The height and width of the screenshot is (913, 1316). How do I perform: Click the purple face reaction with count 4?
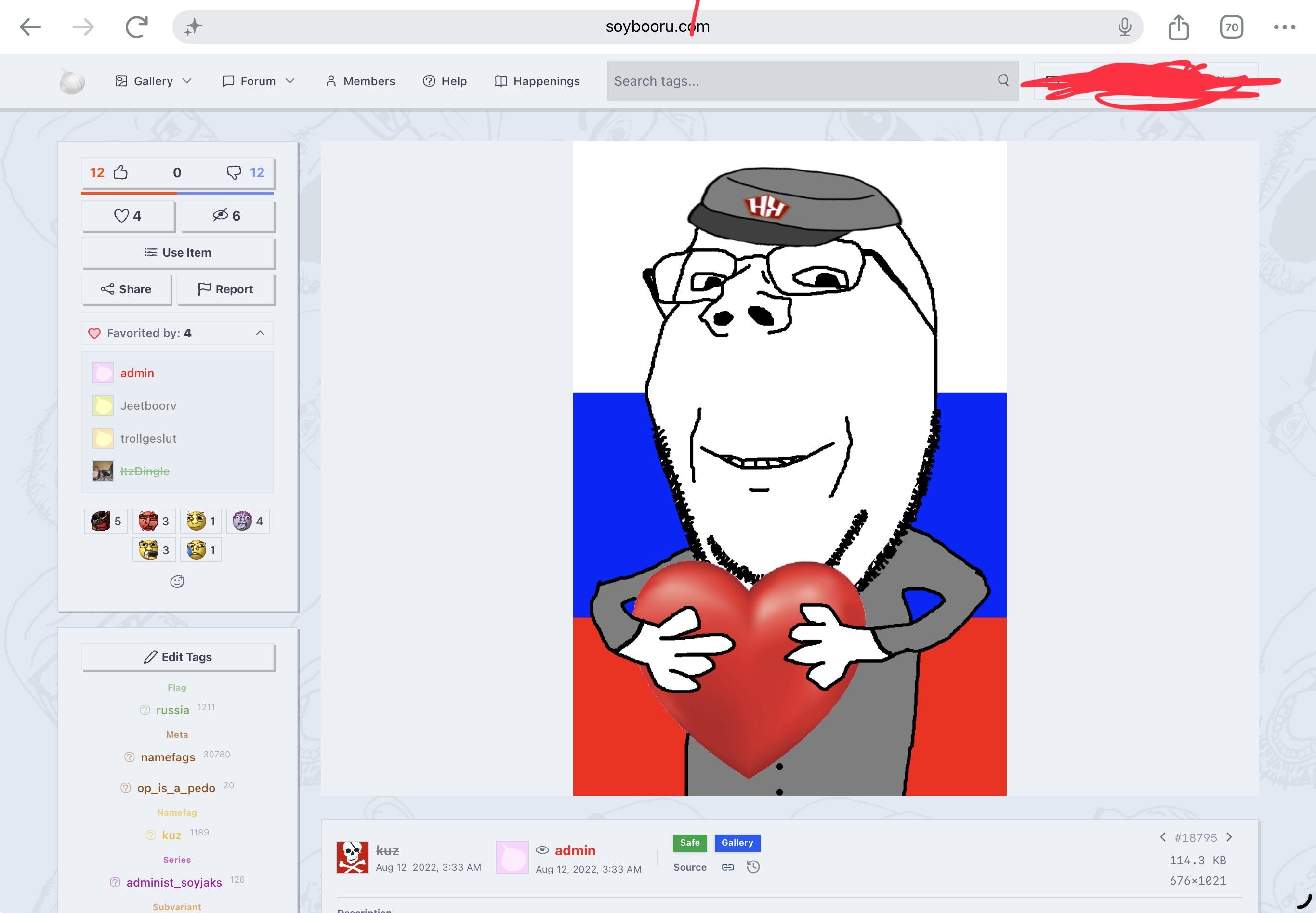tap(248, 521)
